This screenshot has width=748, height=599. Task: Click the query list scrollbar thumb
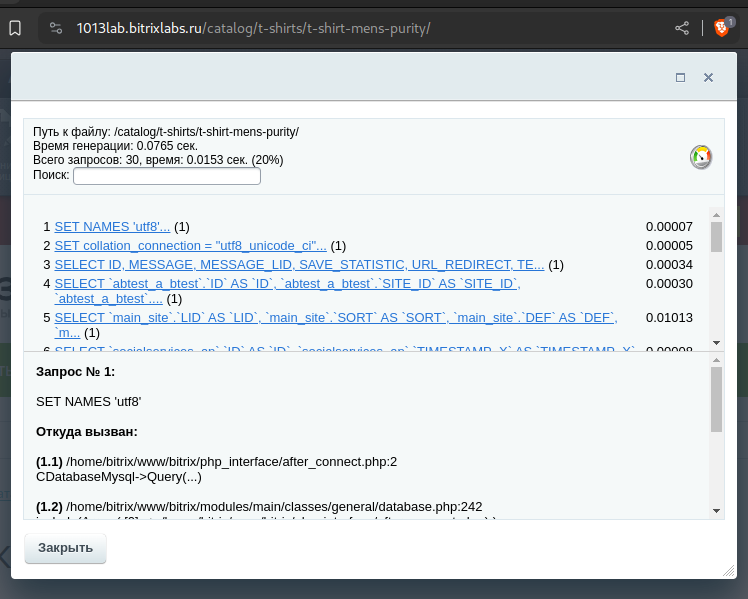pos(716,237)
